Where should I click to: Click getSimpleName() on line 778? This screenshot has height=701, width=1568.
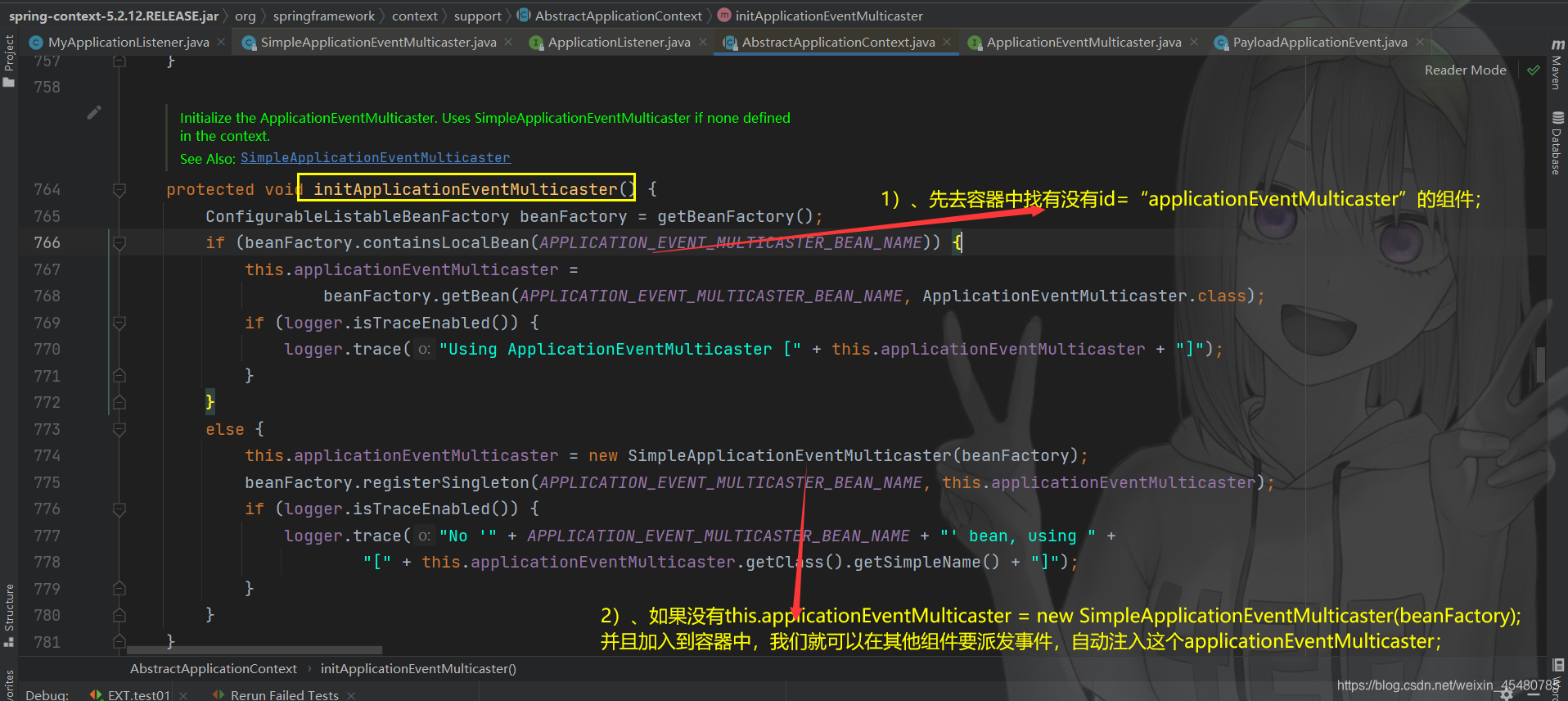point(926,562)
